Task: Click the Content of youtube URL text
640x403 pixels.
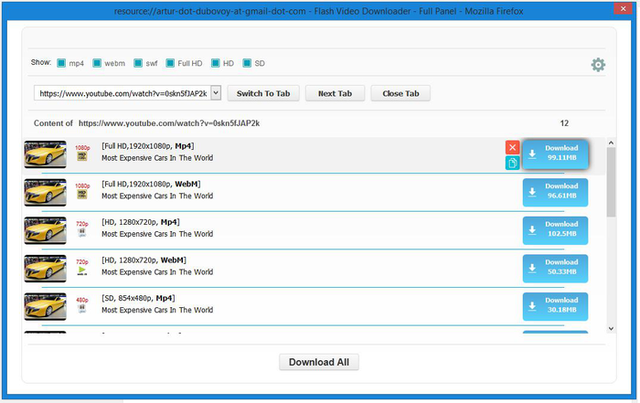Action: pyautogui.click(x=147, y=123)
